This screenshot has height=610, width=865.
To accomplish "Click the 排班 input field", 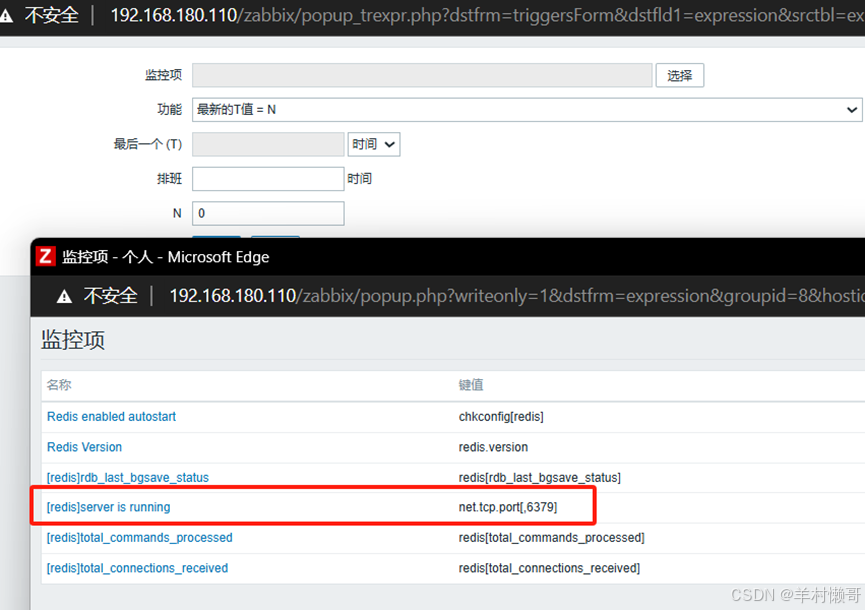I will tap(268, 179).
